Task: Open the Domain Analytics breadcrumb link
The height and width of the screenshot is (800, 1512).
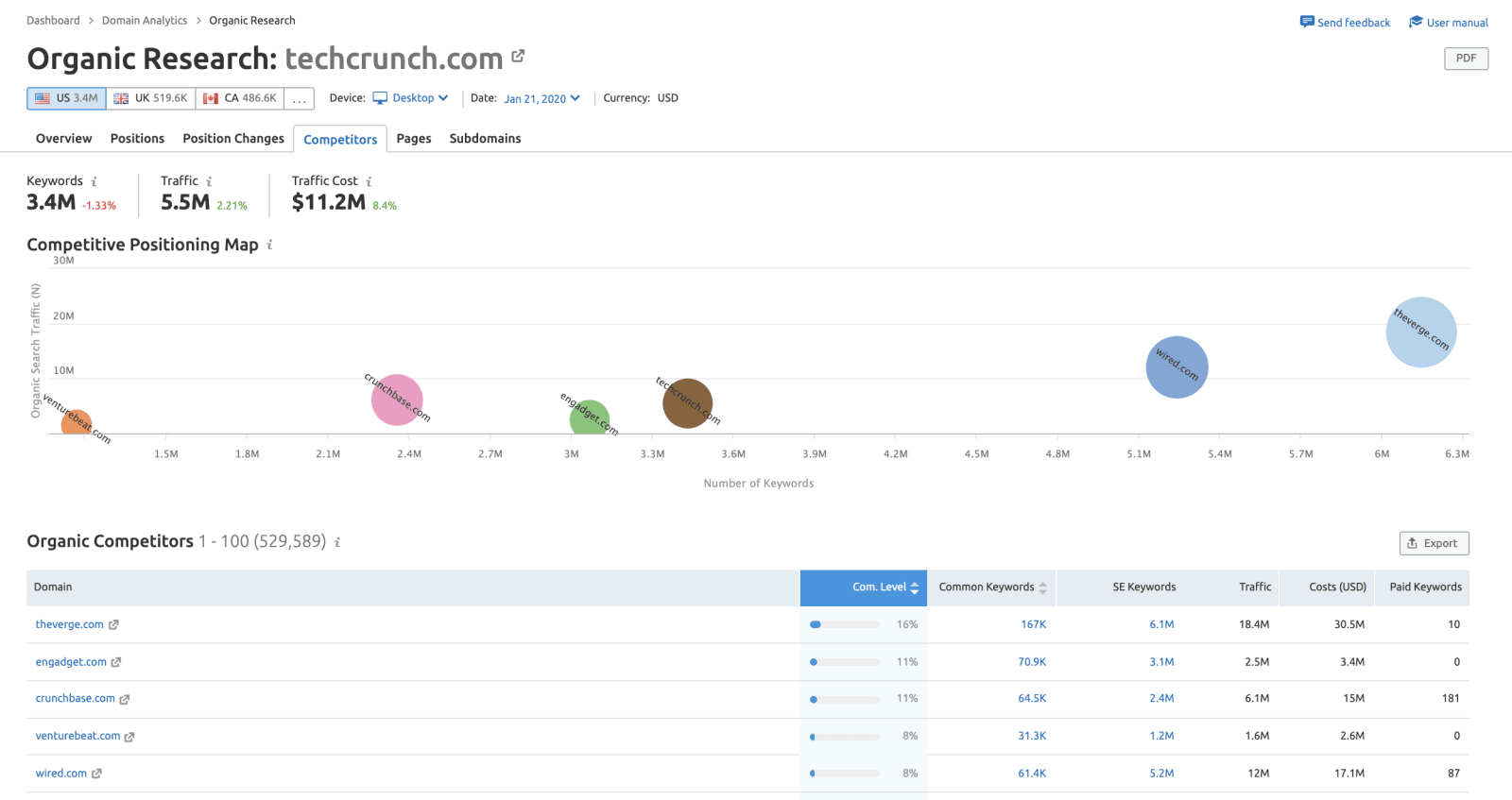Action: tap(145, 21)
